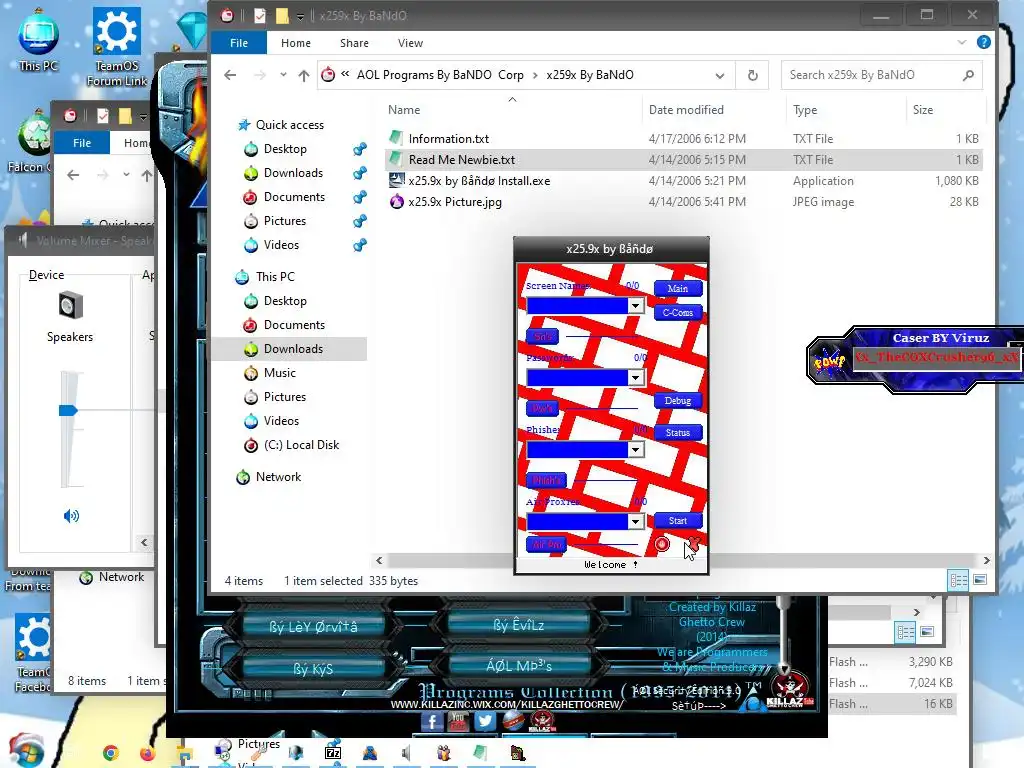Open the Home ribbon tab

pyautogui.click(x=296, y=42)
